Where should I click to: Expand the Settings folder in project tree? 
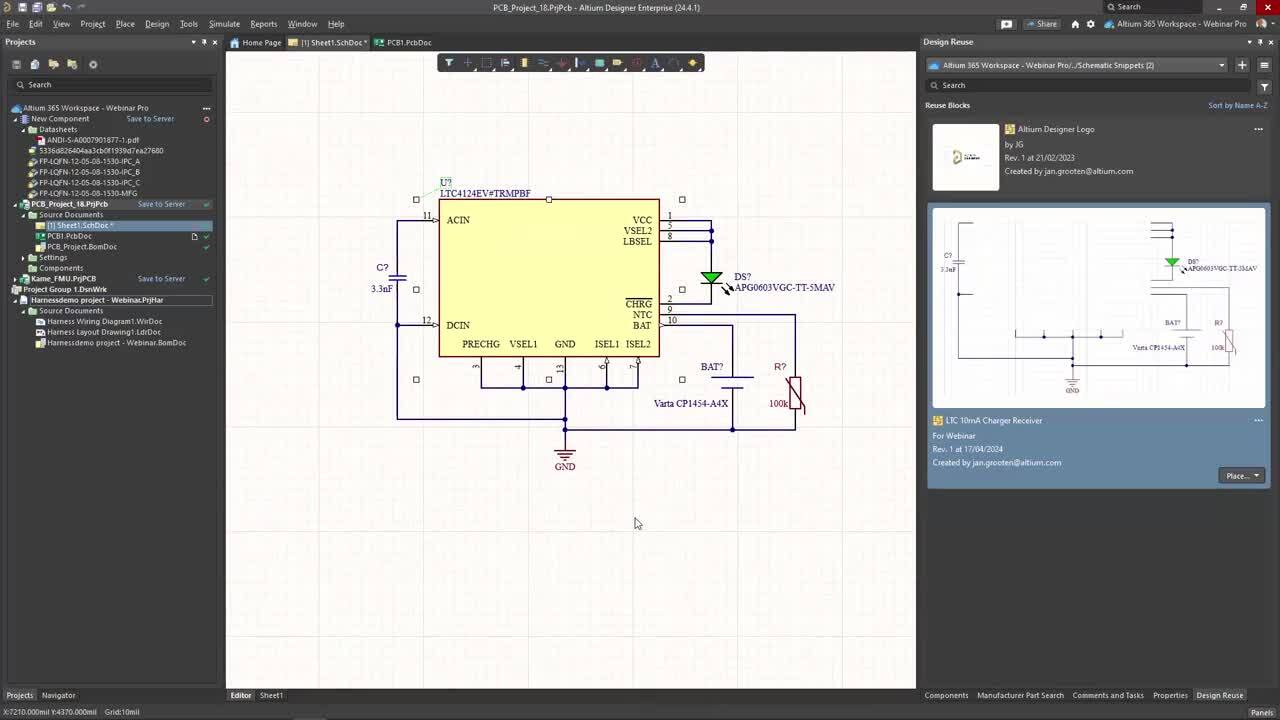[x=24, y=257]
